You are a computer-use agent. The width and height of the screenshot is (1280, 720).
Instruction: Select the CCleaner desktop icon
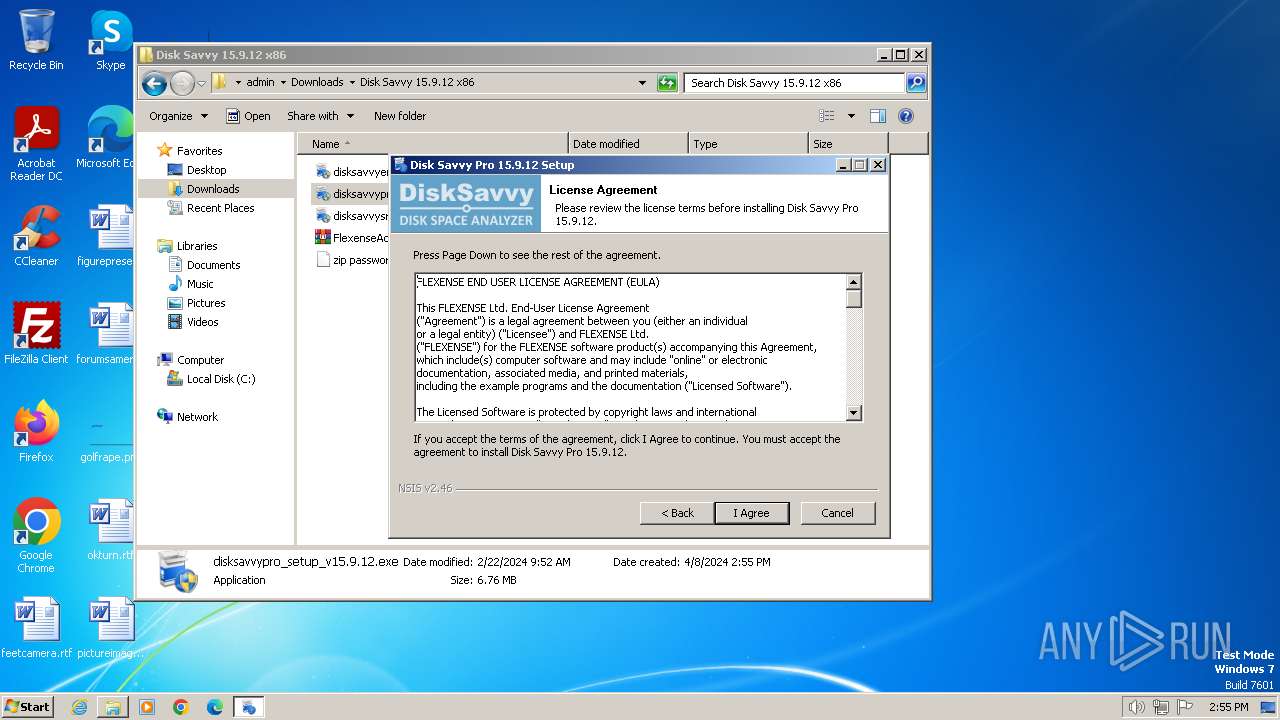pyautogui.click(x=36, y=236)
